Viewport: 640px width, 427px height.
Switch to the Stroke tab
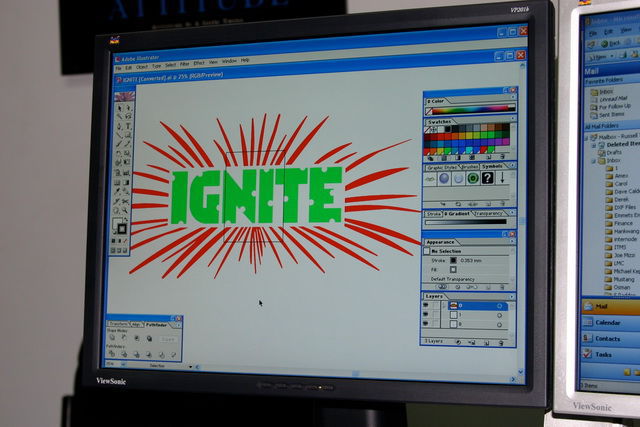click(x=433, y=214)
